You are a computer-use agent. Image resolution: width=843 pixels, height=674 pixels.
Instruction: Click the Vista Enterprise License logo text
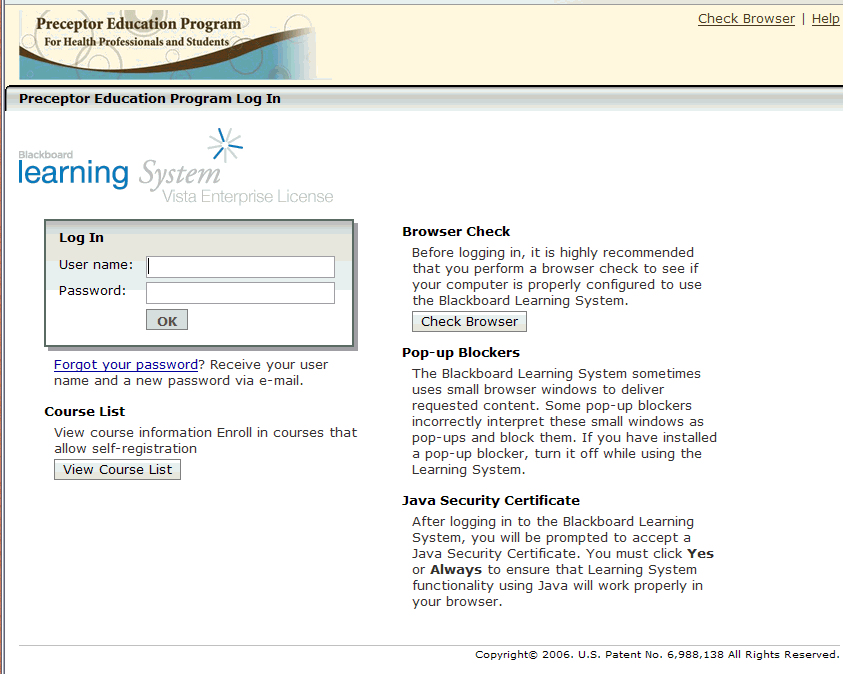pyautogui.click(x=248, y=197)
